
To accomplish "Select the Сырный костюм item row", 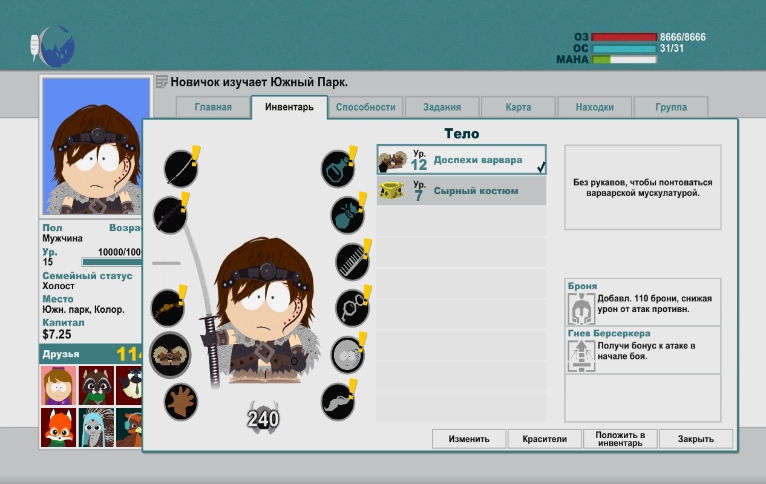I will pos(461,191).
